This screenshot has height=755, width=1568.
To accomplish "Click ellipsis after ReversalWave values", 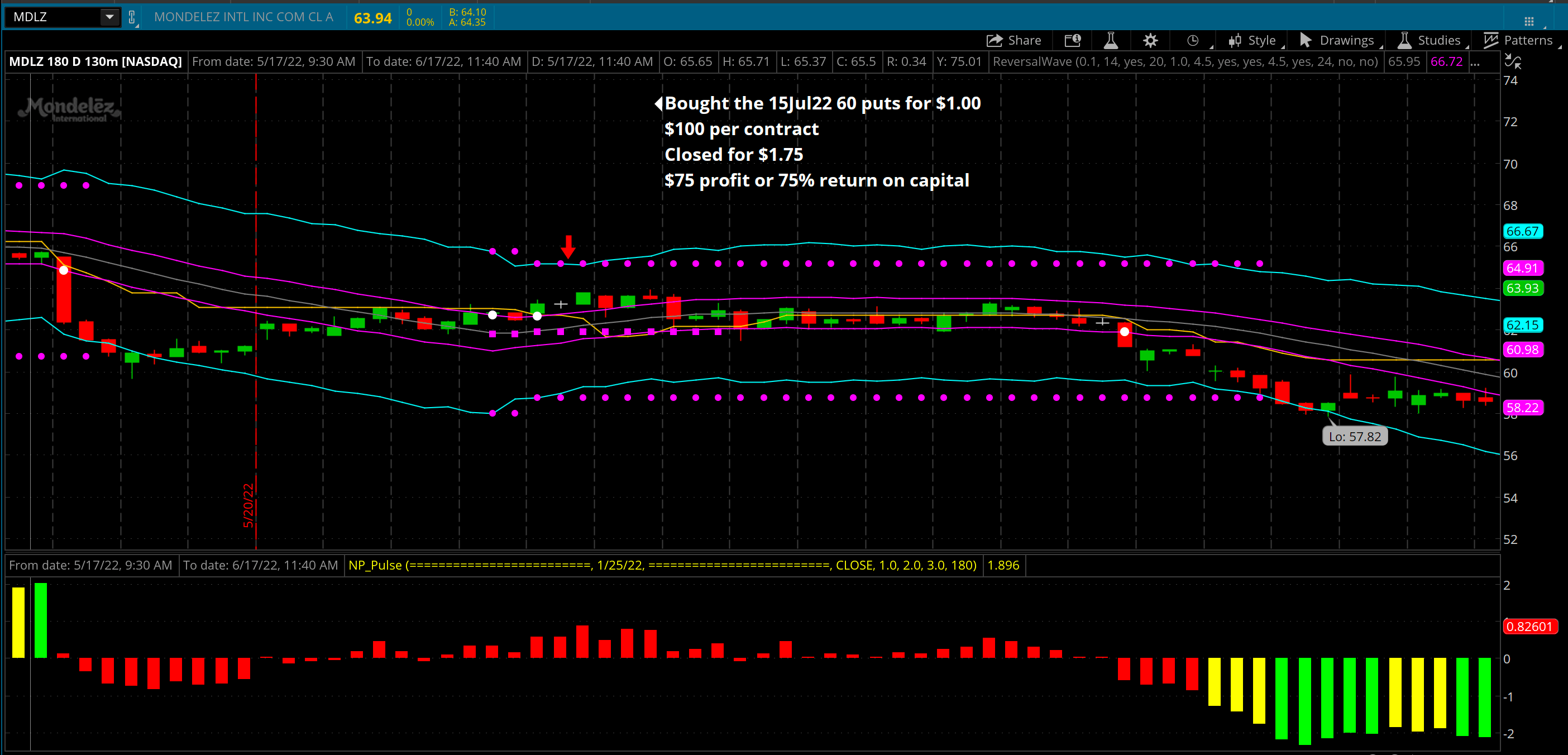I will coord(1475,61).
